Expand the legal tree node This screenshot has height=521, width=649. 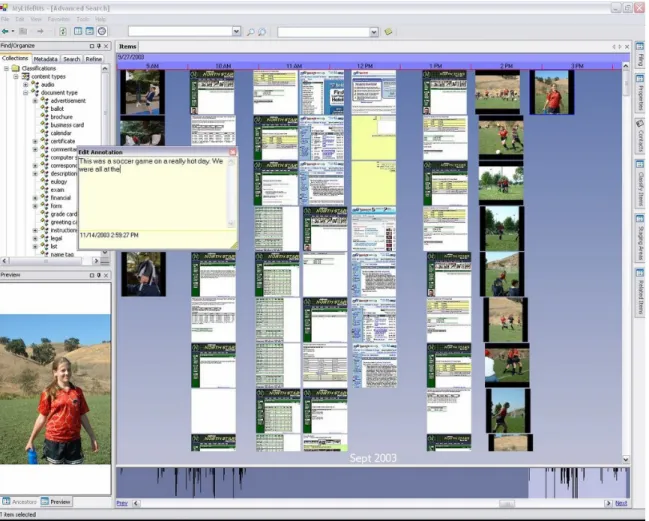pyautogui.click(x=35, y=238)
